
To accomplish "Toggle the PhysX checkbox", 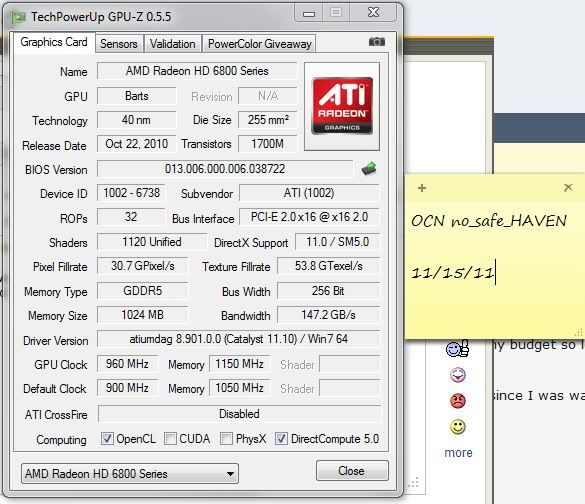I will click(x=226, y=438).
